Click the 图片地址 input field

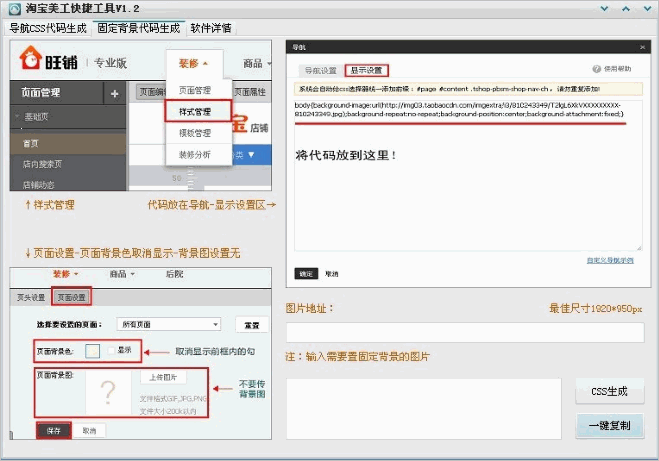tap(465, 332)
